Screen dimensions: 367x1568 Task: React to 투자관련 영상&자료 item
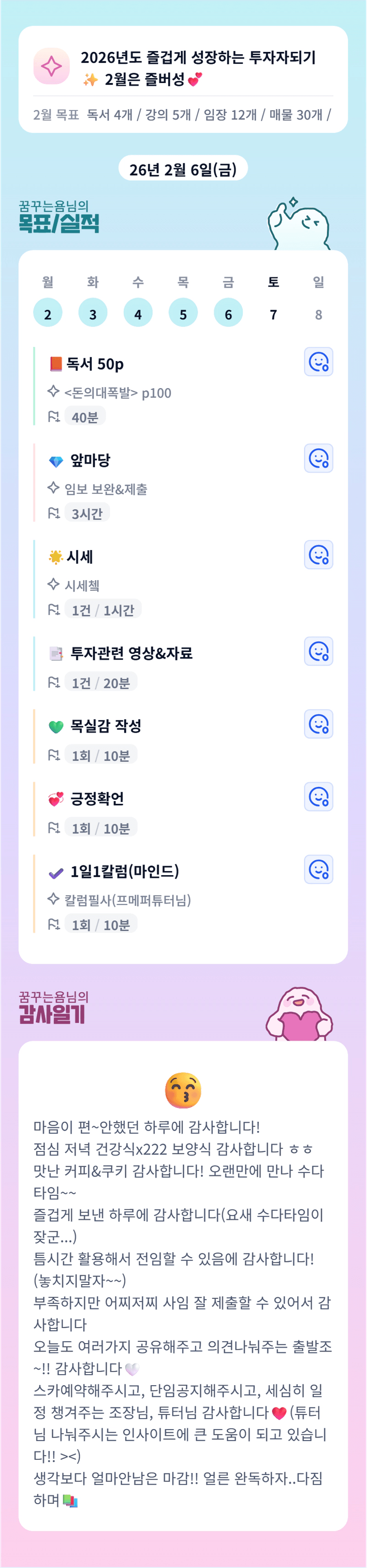318,652
